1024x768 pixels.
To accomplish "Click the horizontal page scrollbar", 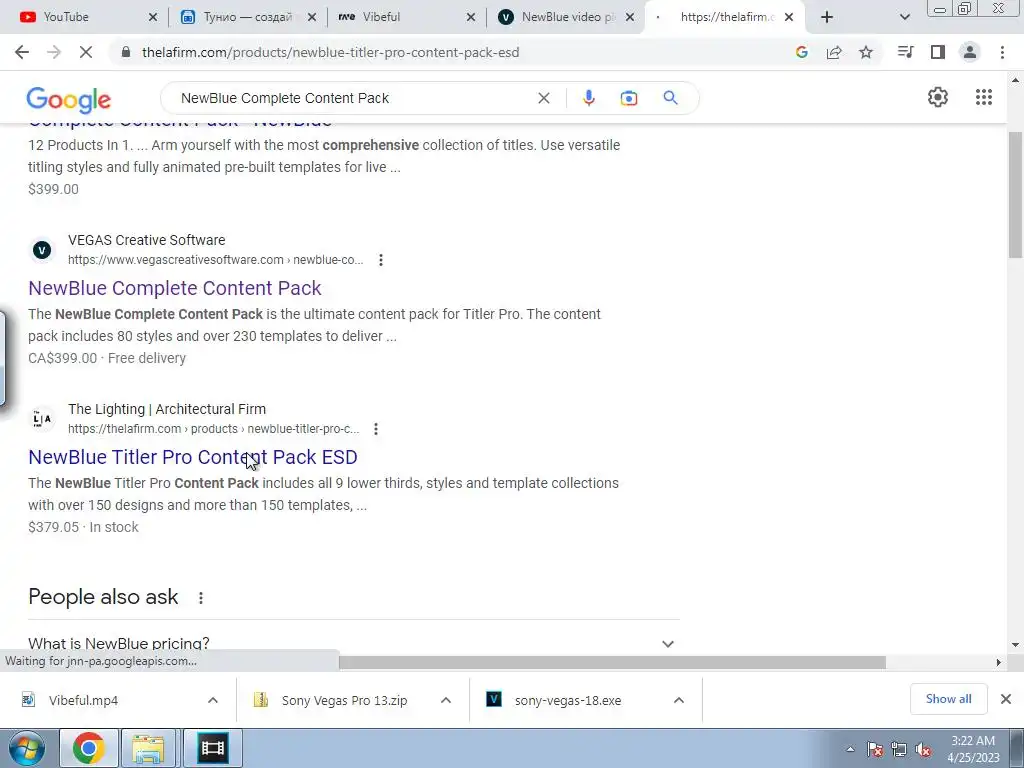I will (x=612, y=662).
